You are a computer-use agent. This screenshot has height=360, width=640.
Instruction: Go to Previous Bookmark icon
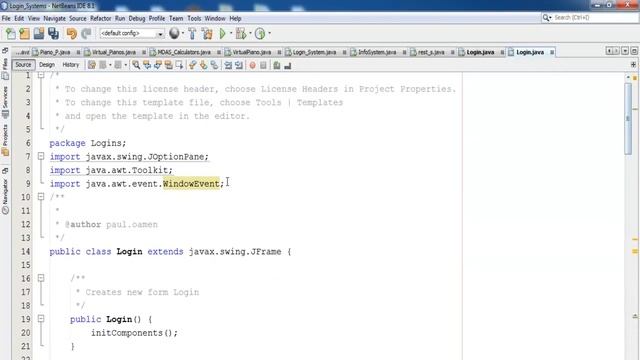(193, 65)
